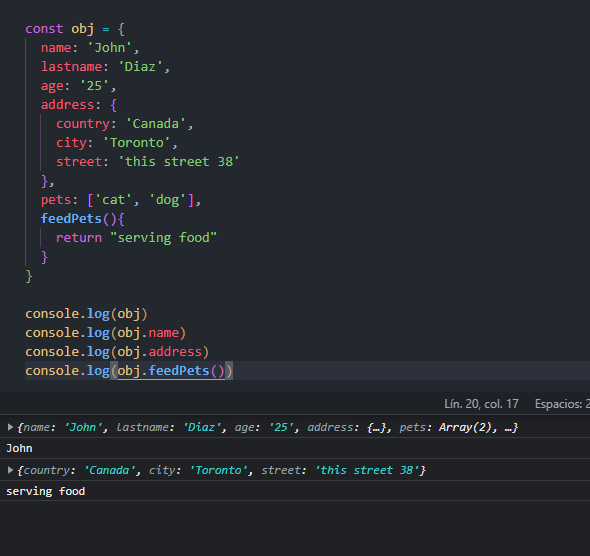Click the 'Espacios' indentation status entry
Image resolution: width=590 pixels, height=556 pixels.
(x=562, y=404)
